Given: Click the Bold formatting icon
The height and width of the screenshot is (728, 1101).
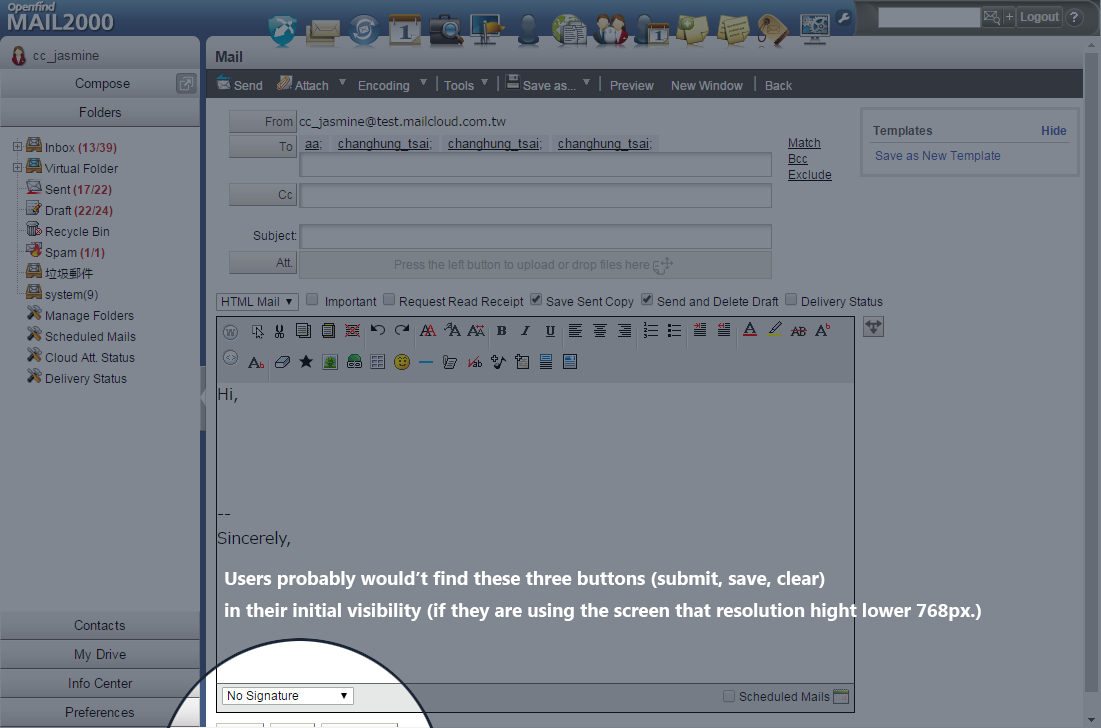Looking at the screenshot, I should [x=501, y=331].
